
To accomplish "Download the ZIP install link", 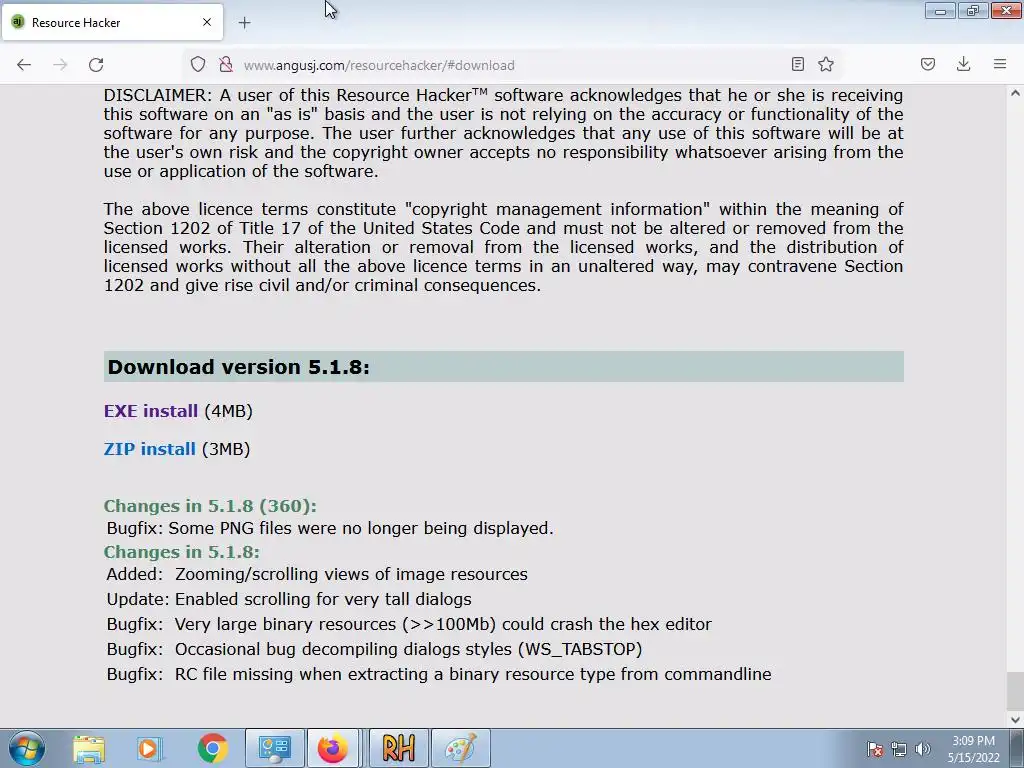I will coord(150,449).
